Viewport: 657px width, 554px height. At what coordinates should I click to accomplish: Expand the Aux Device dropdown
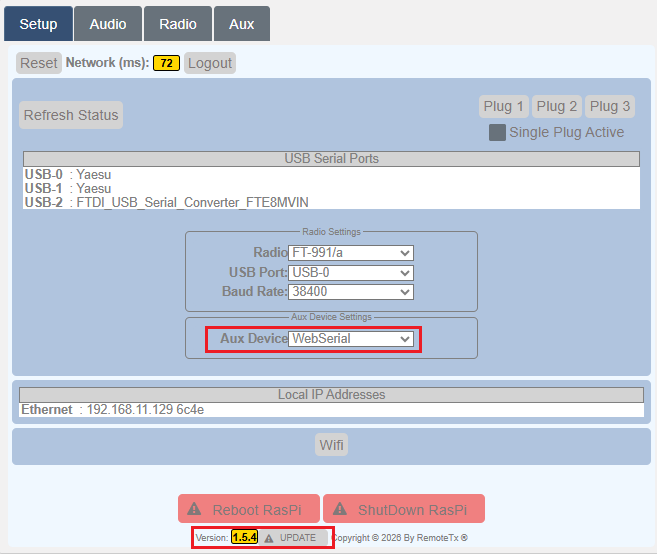(351, 339)
